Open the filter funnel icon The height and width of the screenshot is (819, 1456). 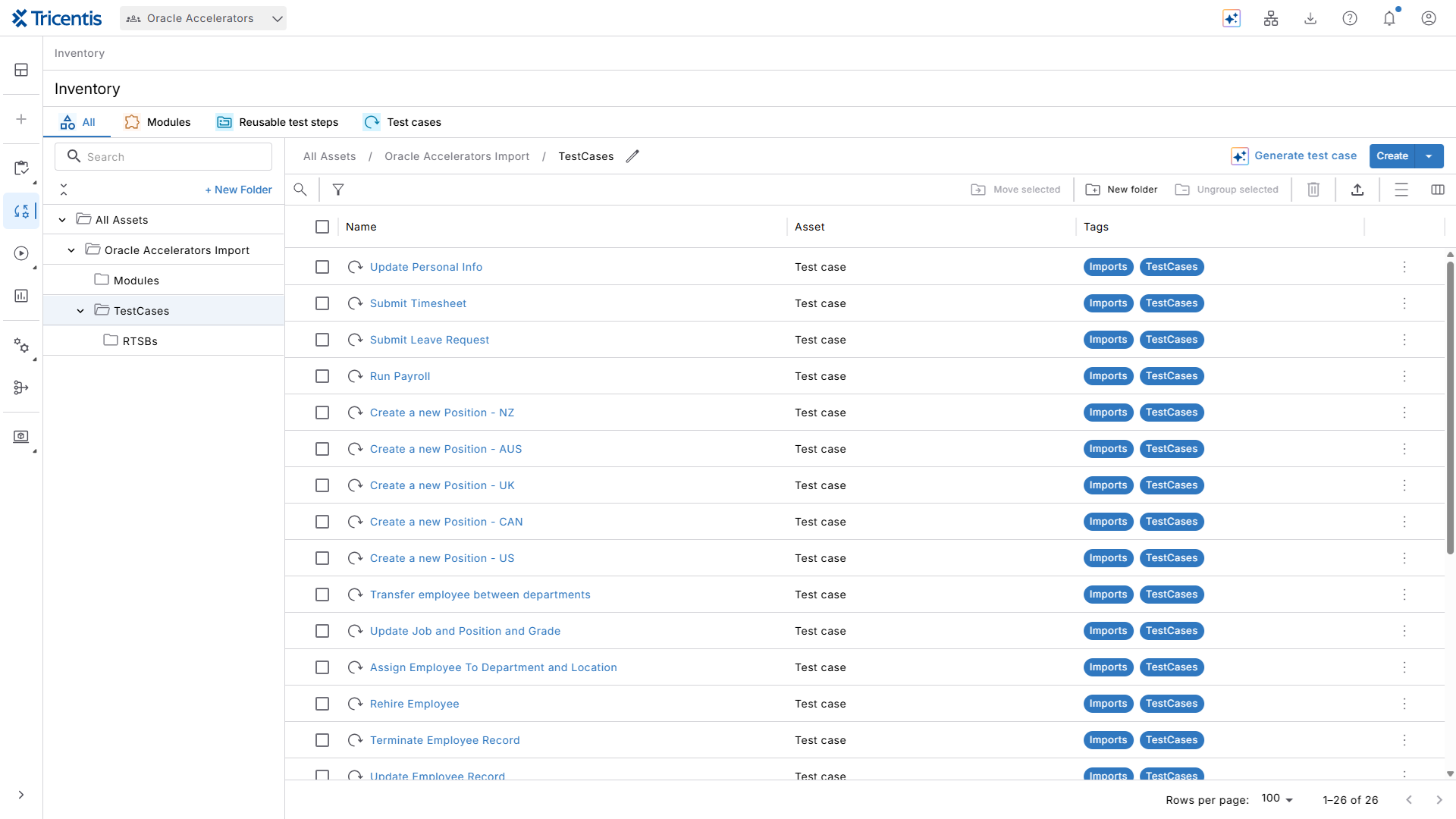(x=338, y=190)
